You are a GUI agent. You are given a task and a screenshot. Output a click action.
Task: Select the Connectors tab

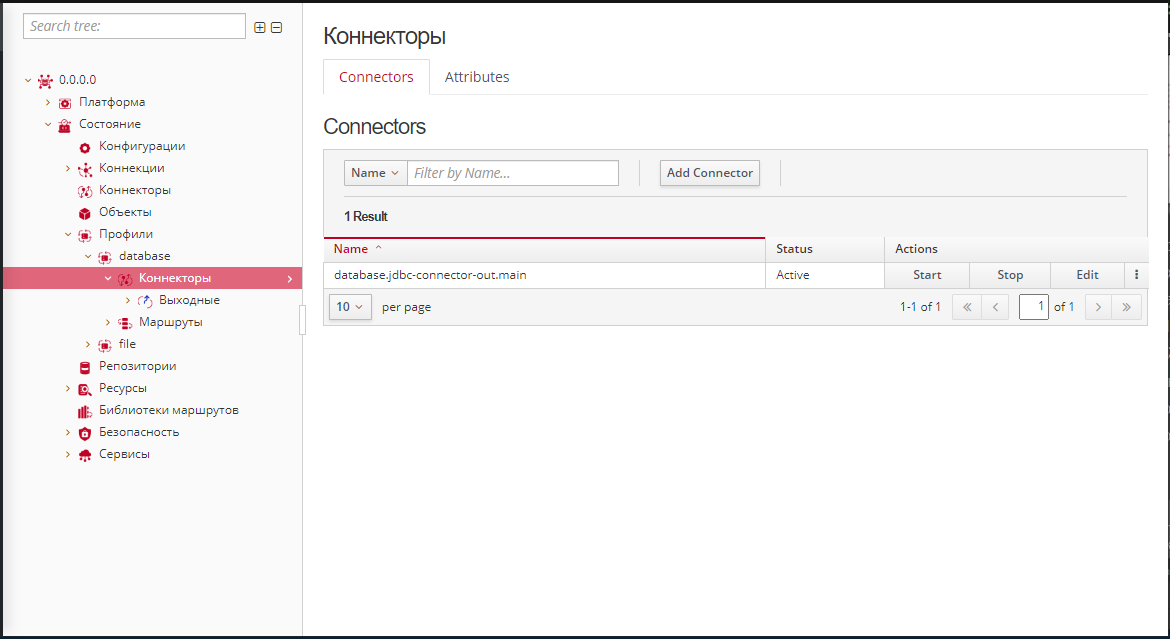[x=376, y=76]
